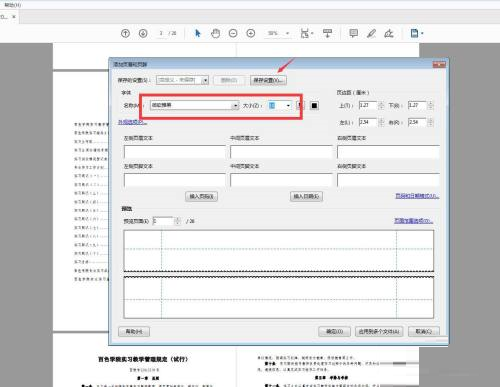Go to next page with down-arrow icon
The width and height of the screenshot is (500, 387).
[x=143, y=33]
